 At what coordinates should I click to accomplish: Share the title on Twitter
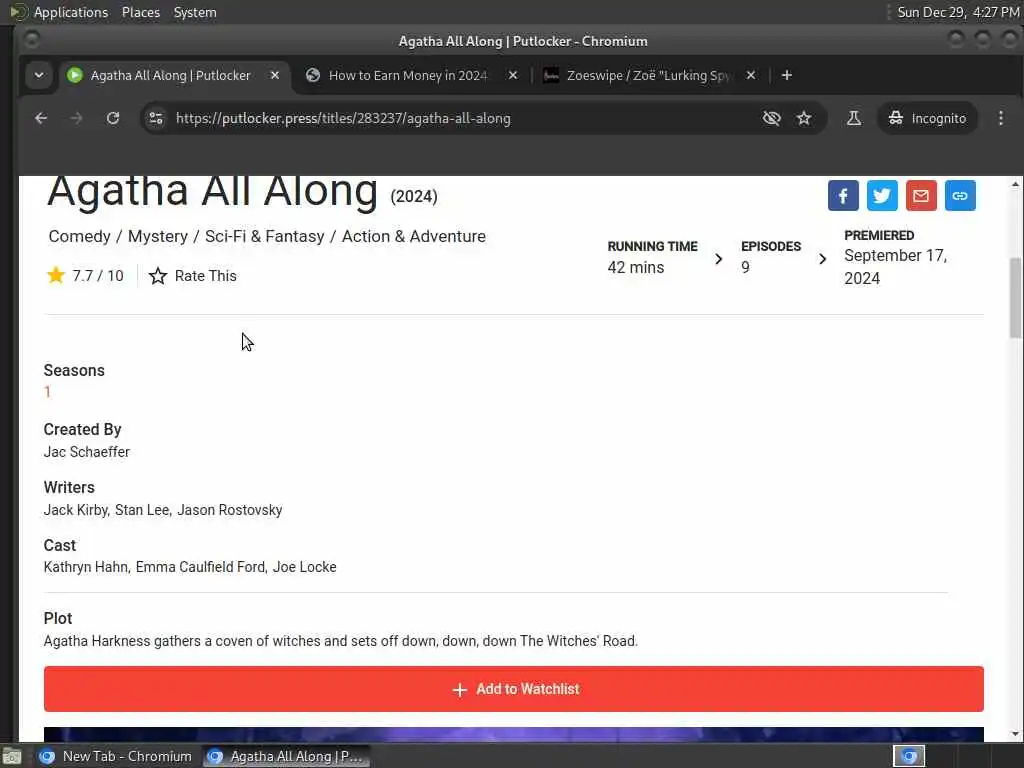point(882,195)
